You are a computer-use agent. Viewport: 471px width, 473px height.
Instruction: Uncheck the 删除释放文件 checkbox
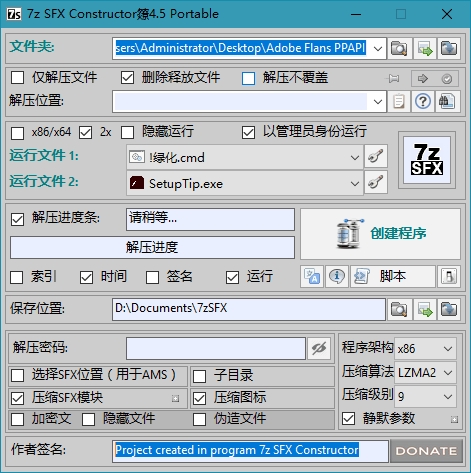click(127, 78)
